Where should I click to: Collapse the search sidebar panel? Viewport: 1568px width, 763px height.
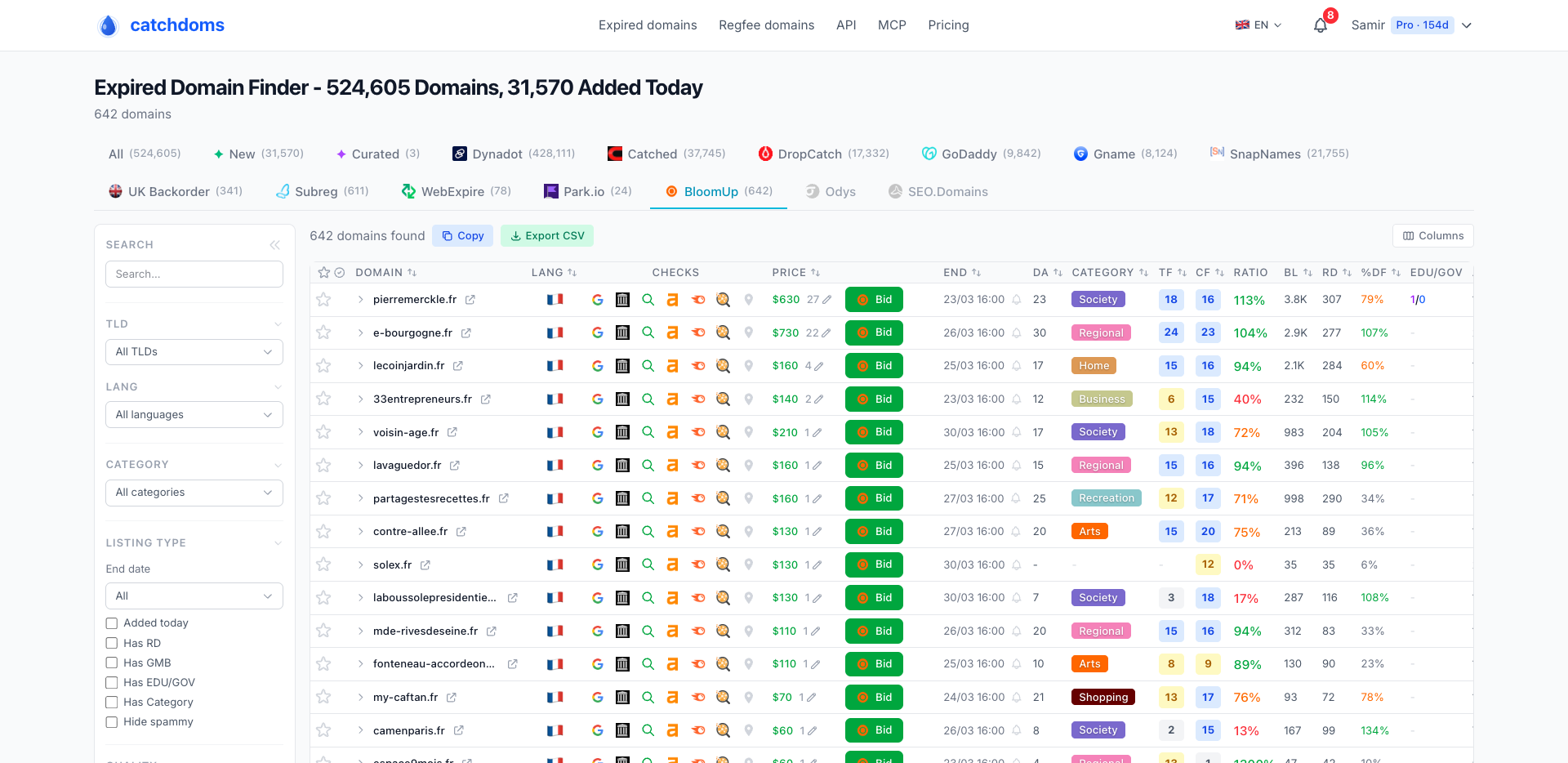point(275,245)
